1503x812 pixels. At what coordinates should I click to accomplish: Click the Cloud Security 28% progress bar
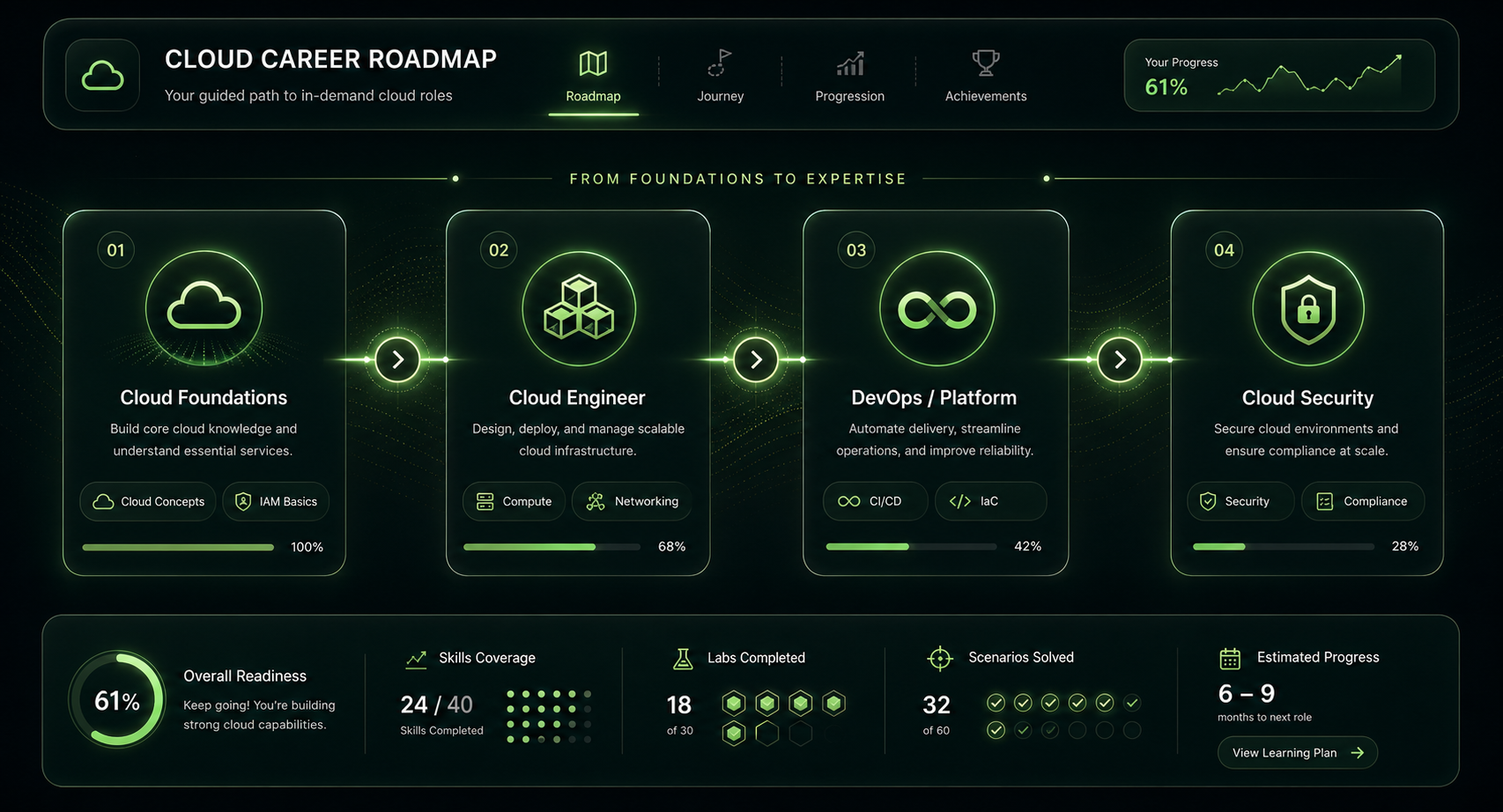pos(1283,547)
